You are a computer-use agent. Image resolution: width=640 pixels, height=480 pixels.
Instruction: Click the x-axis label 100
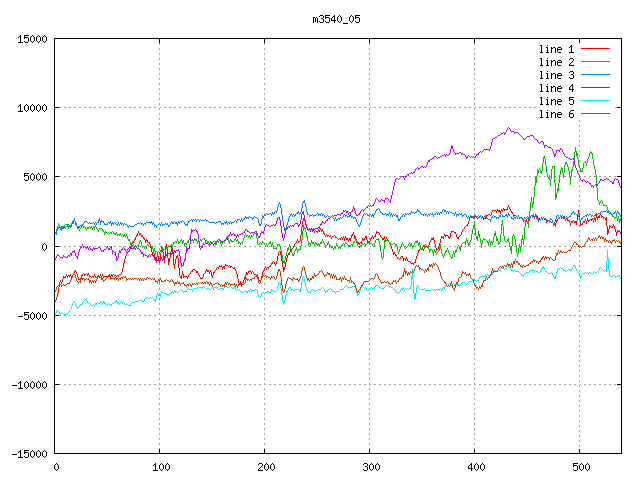click(161, 467)
